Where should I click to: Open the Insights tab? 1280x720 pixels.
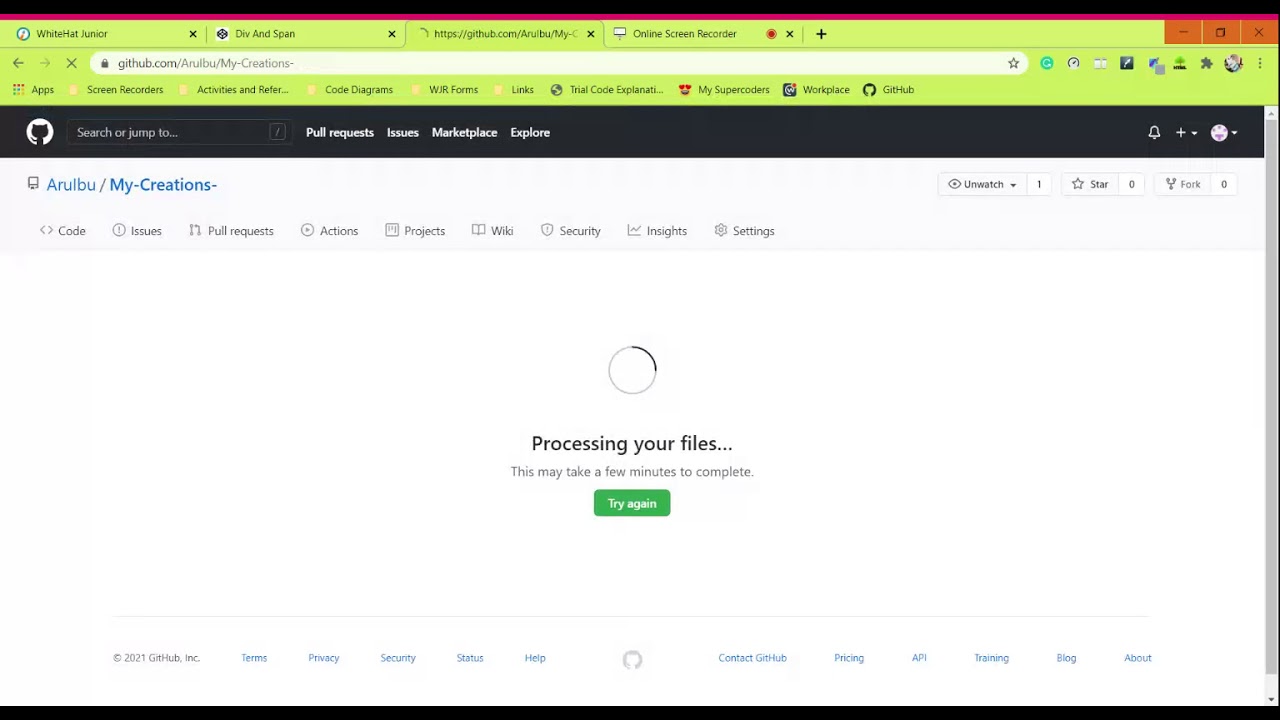pyautogui.click(x=657, y=231)
